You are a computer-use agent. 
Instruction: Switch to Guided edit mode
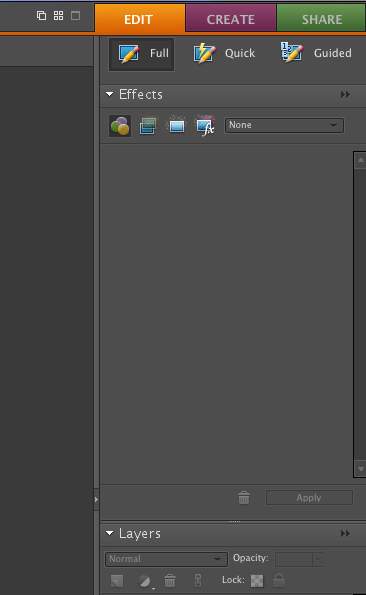tap(316, 53)
